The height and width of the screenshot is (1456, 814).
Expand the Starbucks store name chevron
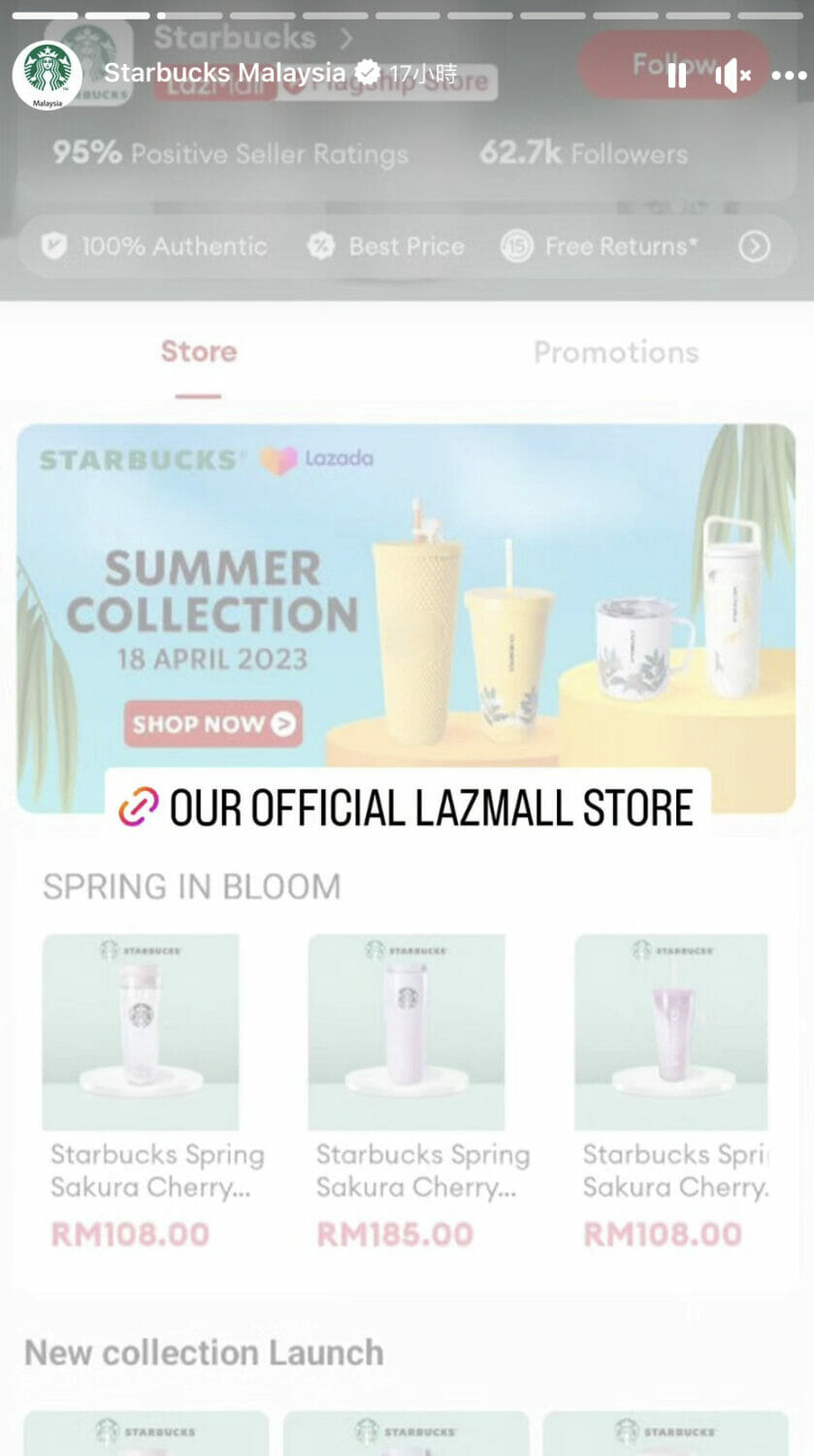tap(346, 39)
